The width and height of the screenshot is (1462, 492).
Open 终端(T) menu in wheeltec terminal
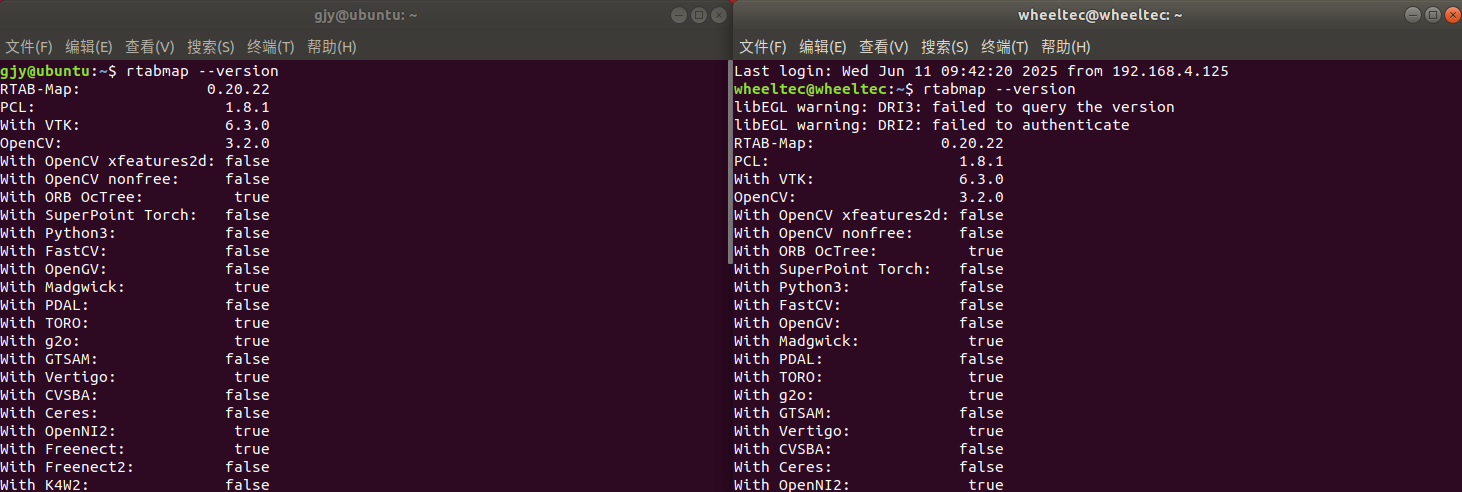click(x=1004, y=47)
